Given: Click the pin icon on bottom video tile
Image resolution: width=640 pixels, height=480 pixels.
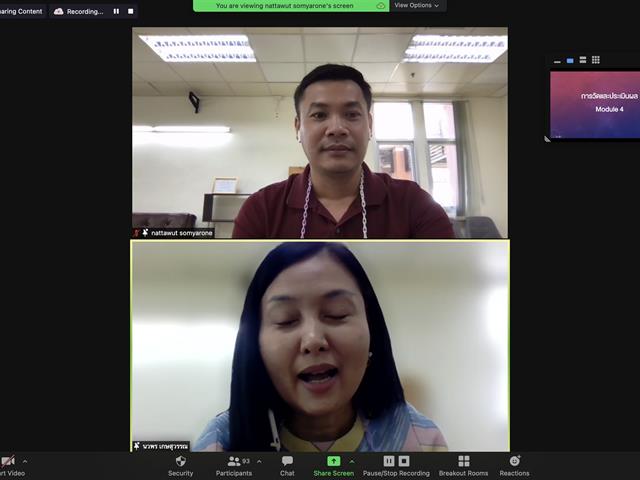Looking at the screenshot, I should pyautogui.click(x=137, y=446).
